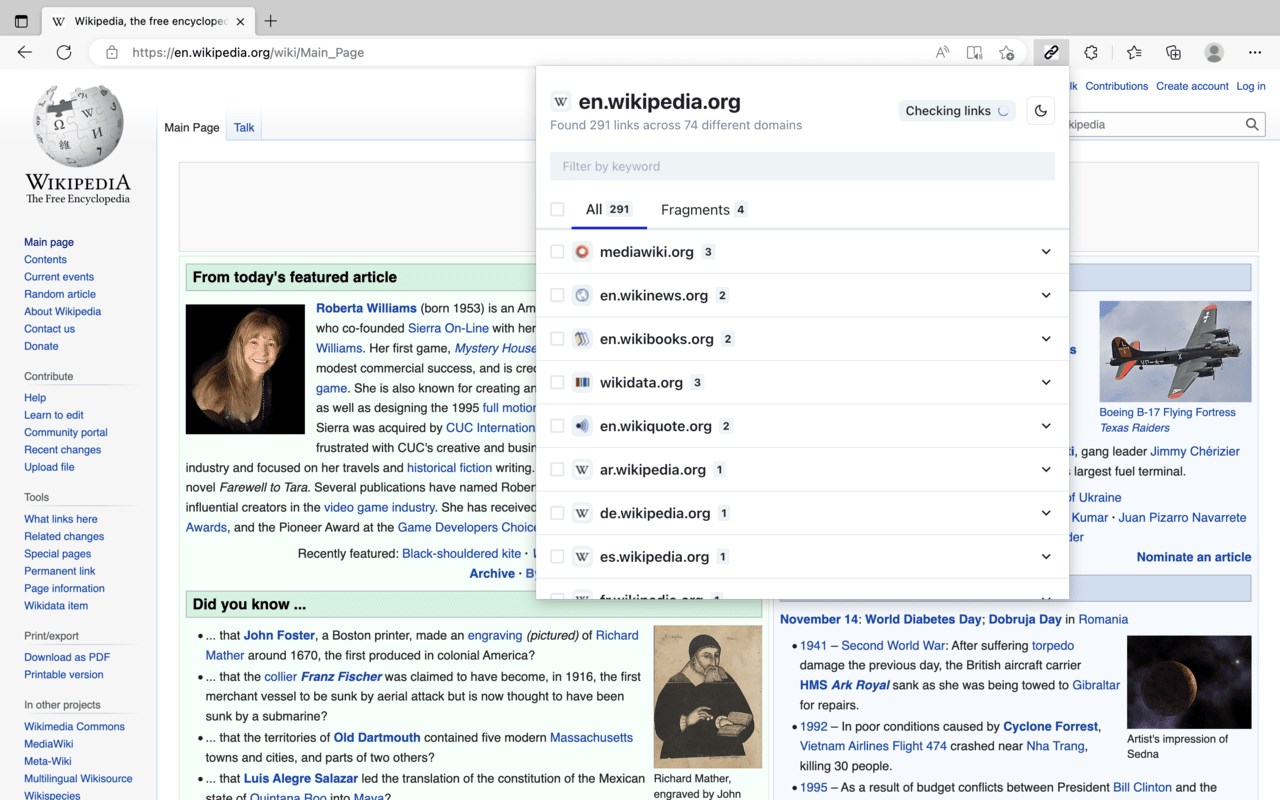Expand the ar.wikipedia.org links chevron
1280x800 pixels.
pyautogui.click(x=1046, y=469)
